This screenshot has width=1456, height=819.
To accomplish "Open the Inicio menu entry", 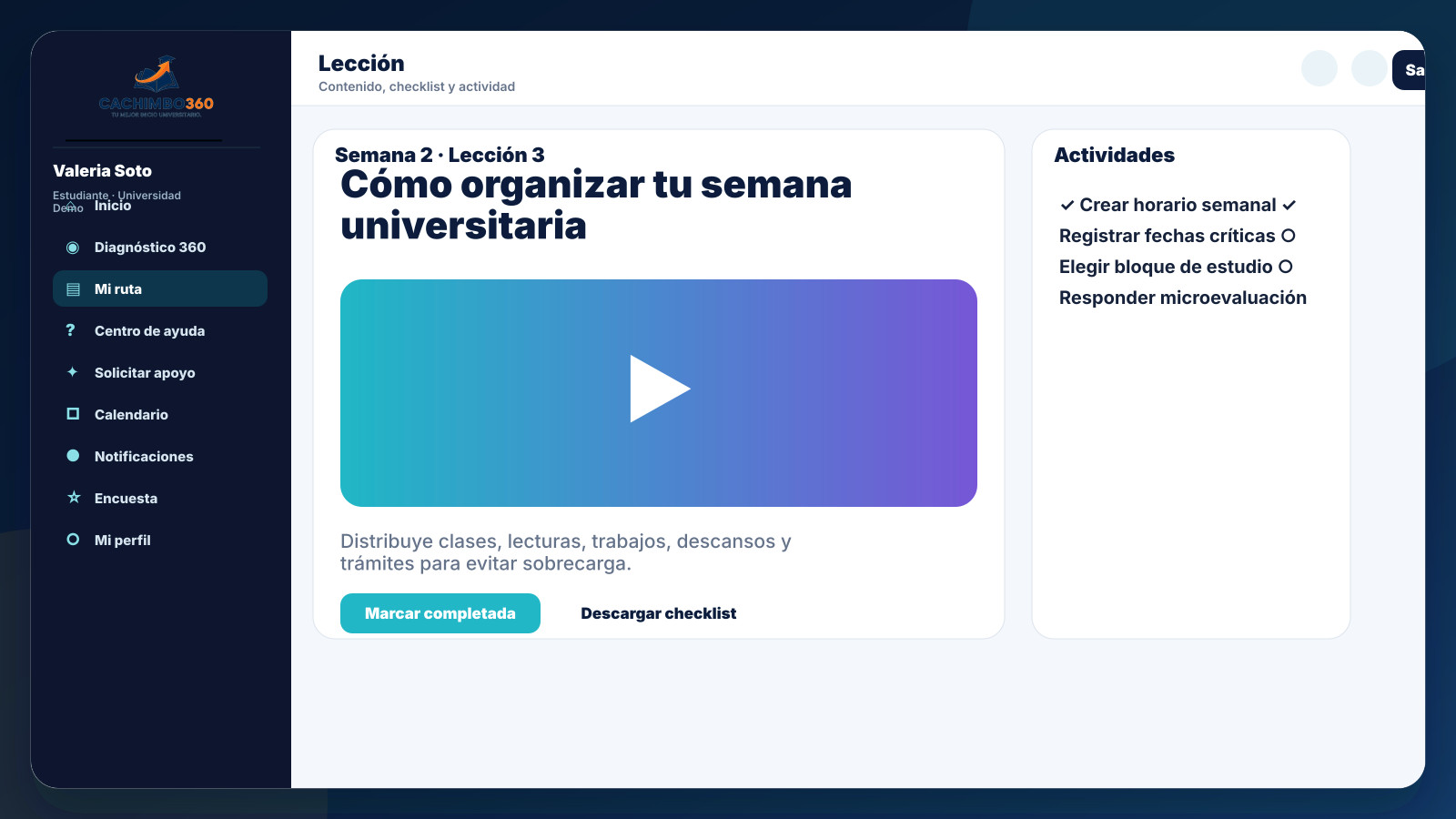I will tap(113, 206).
